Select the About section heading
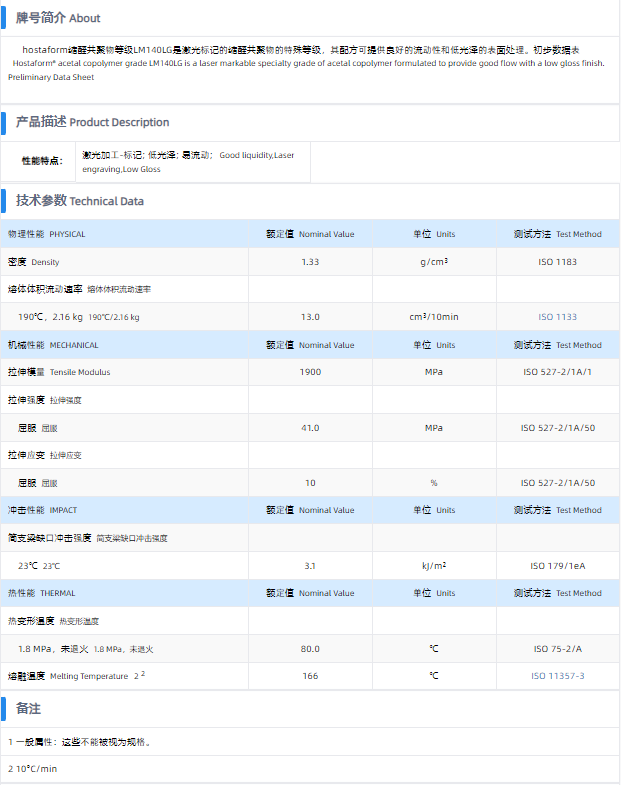The image size is (621, 785). [x=58, y=18]
